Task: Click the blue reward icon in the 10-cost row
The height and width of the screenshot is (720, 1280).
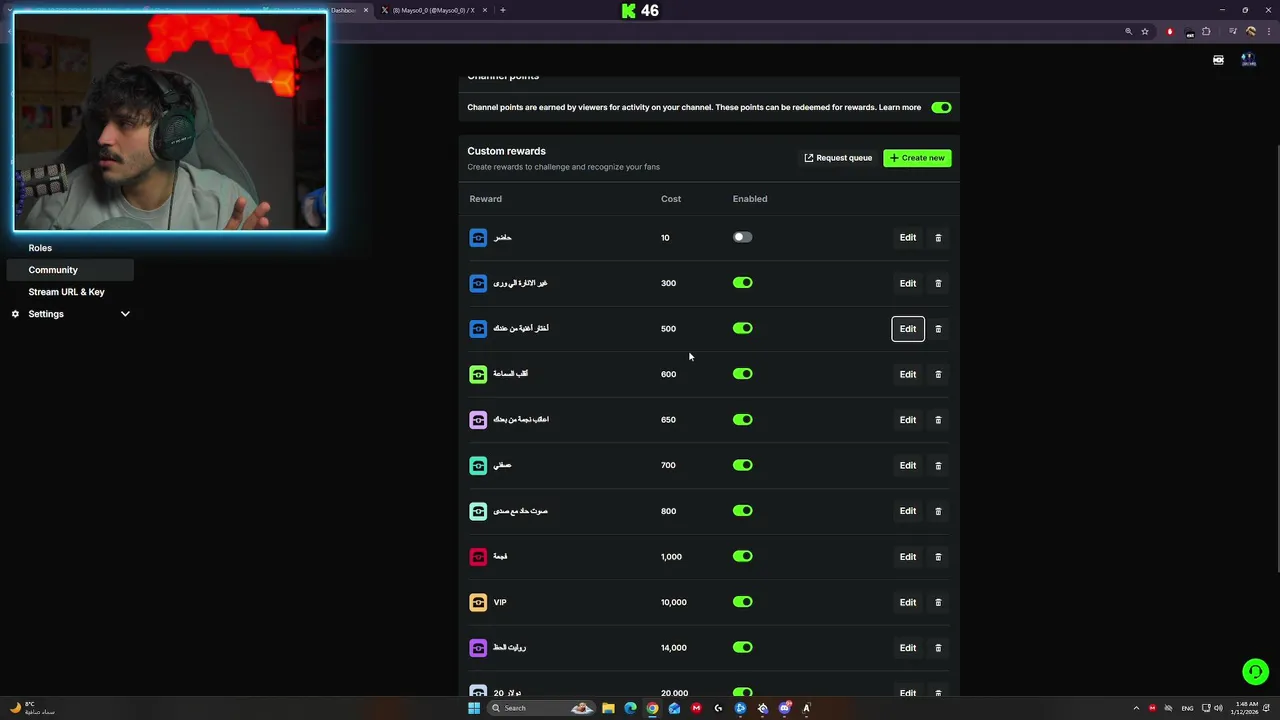Action: click(x=478, y=238)
